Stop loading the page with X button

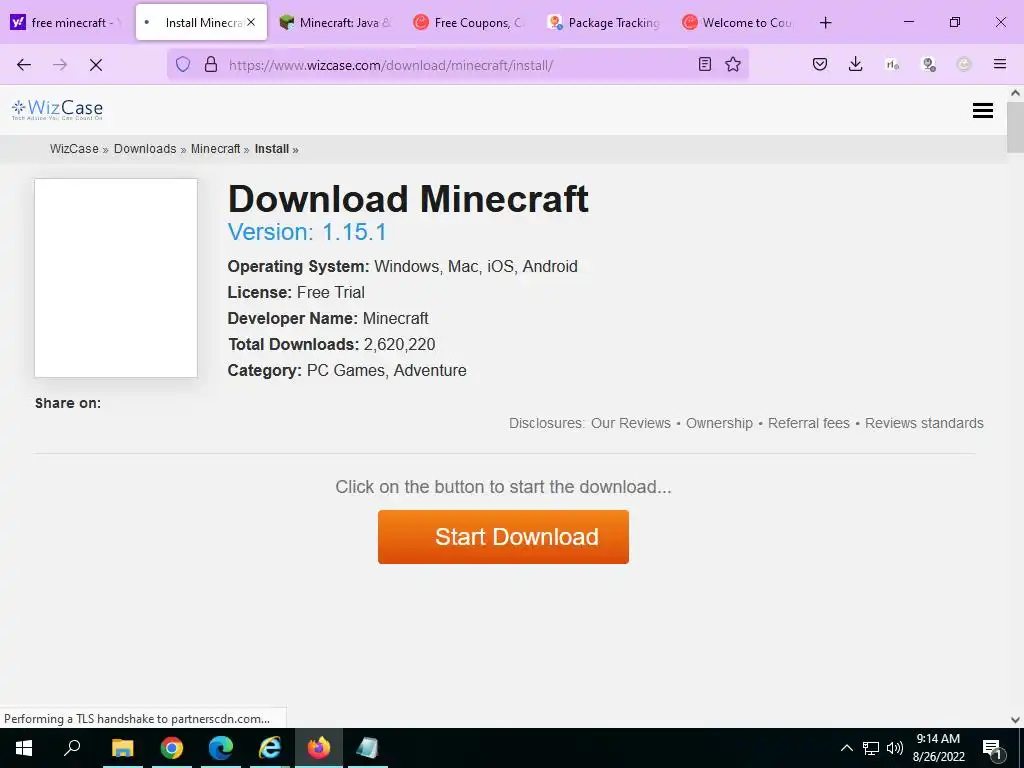95,65
